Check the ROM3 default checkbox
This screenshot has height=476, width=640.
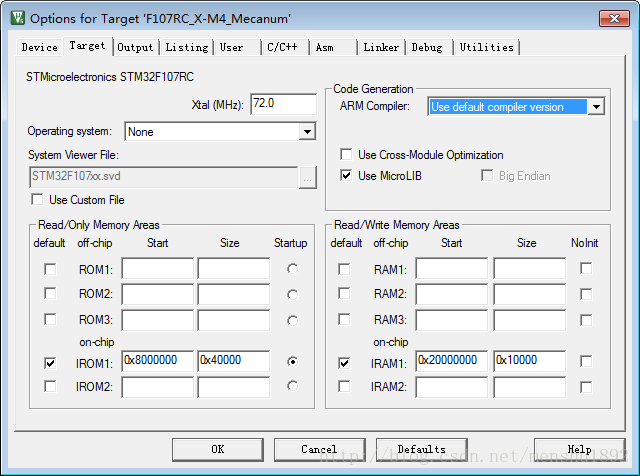pyautogui.click(x=50, y=319)
